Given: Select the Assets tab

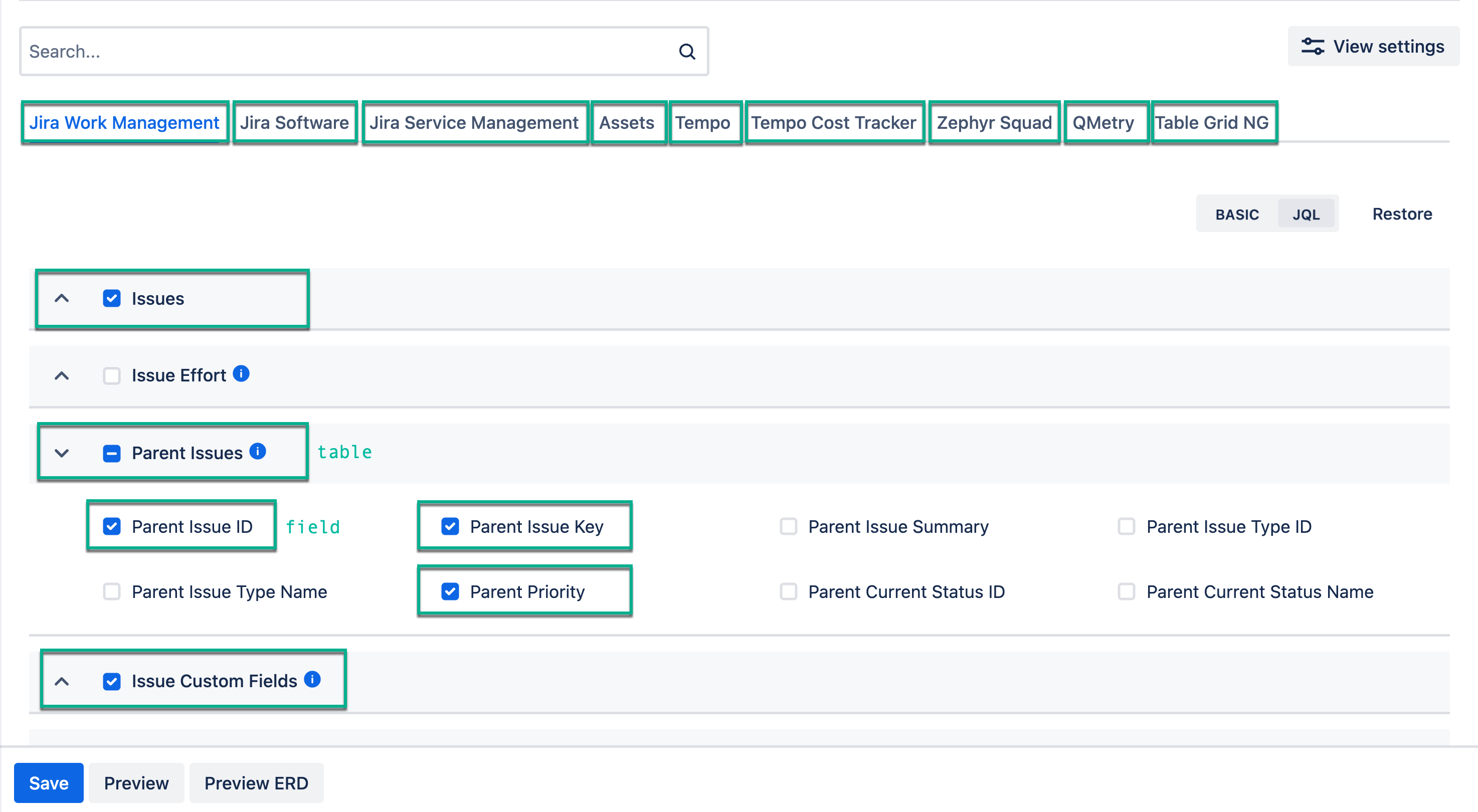Looking at the screenshot, I should [x=627, y=122].
